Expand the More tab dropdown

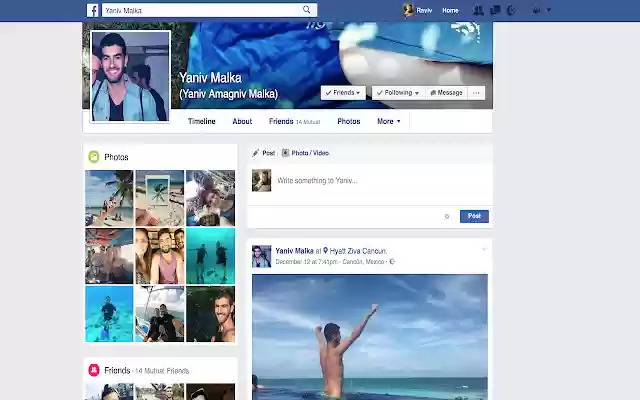(x=389, y=121)
